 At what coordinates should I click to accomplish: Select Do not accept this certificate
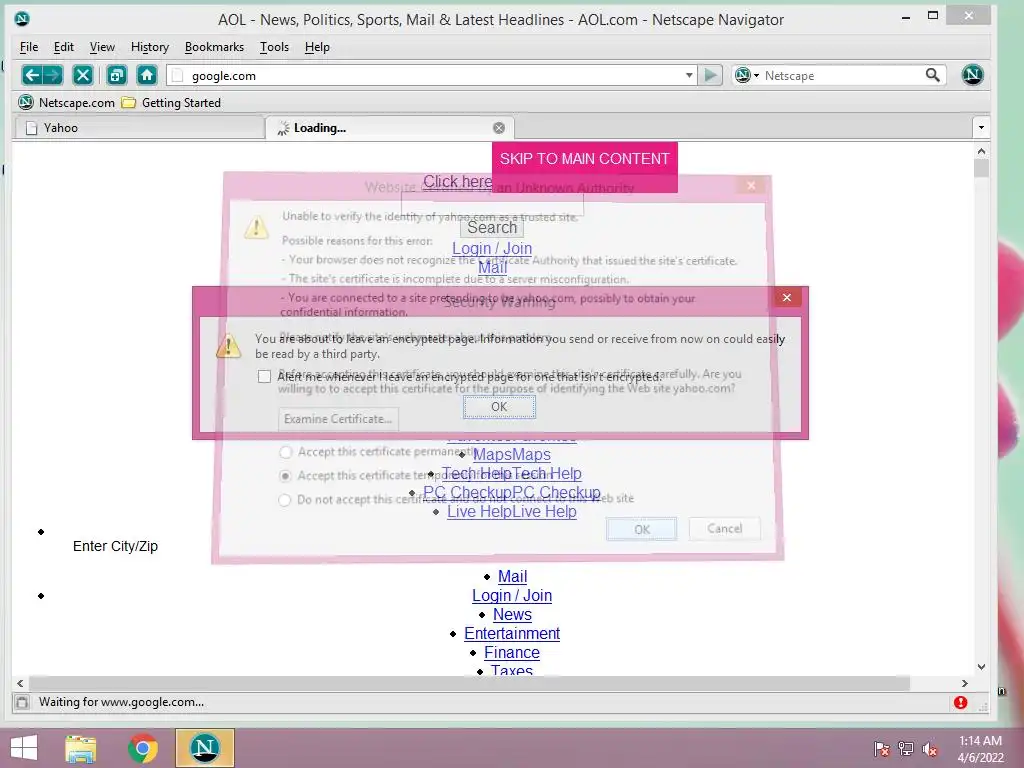[285, 500]
